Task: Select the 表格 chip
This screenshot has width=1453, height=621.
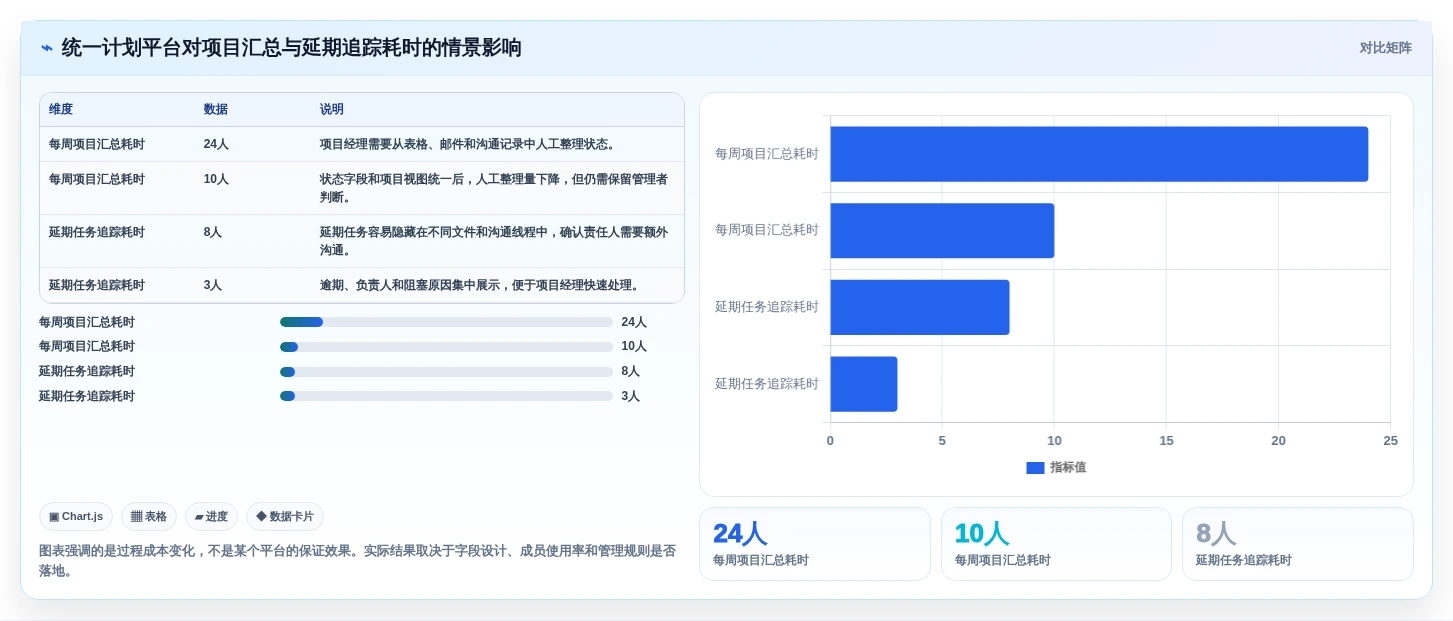Action: point(149,517)
